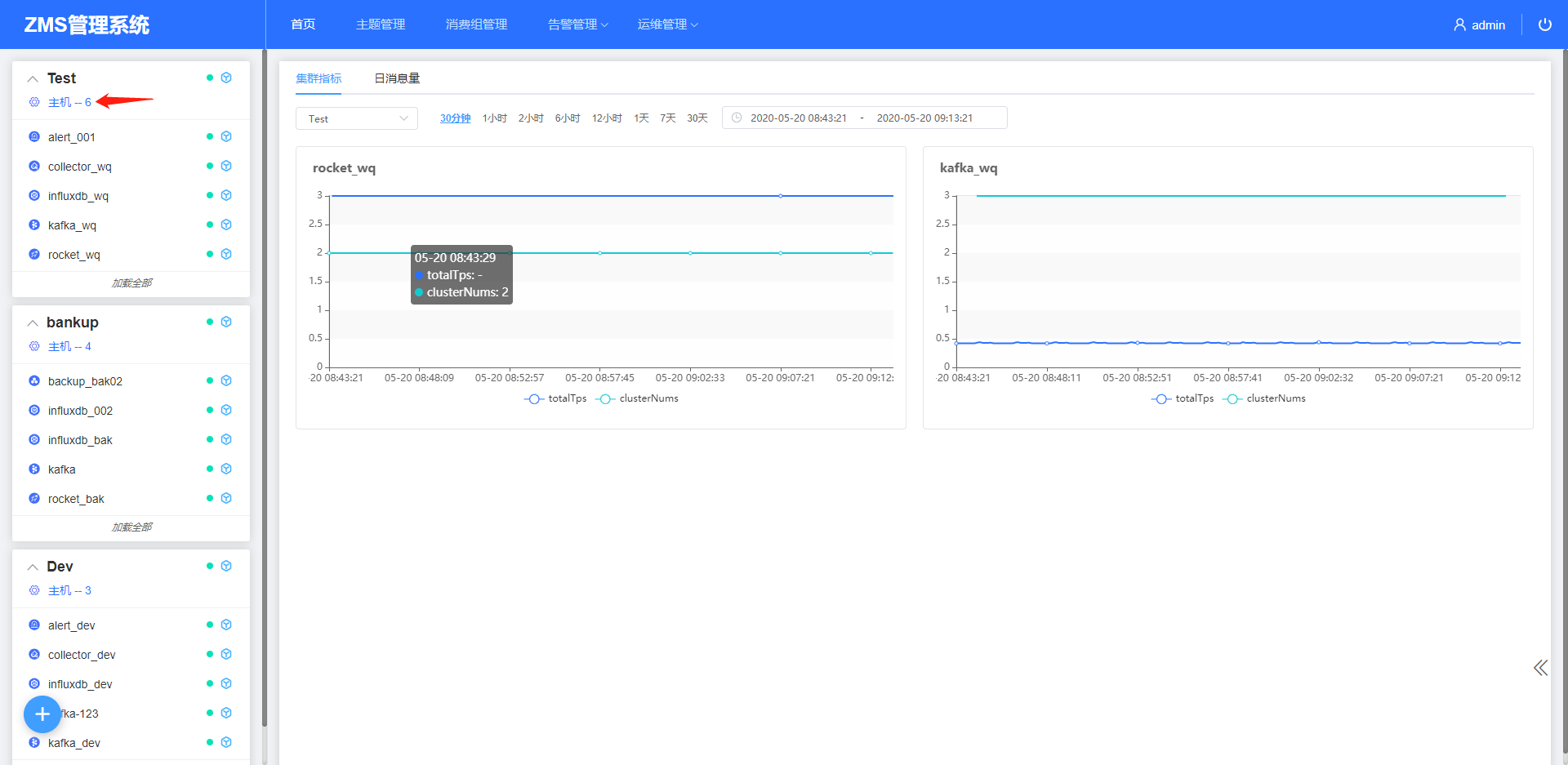The image size is (1568, 765).
Task: Toggle clusterNums legend in kafka_wq chart
Action: pos(1264,398)
